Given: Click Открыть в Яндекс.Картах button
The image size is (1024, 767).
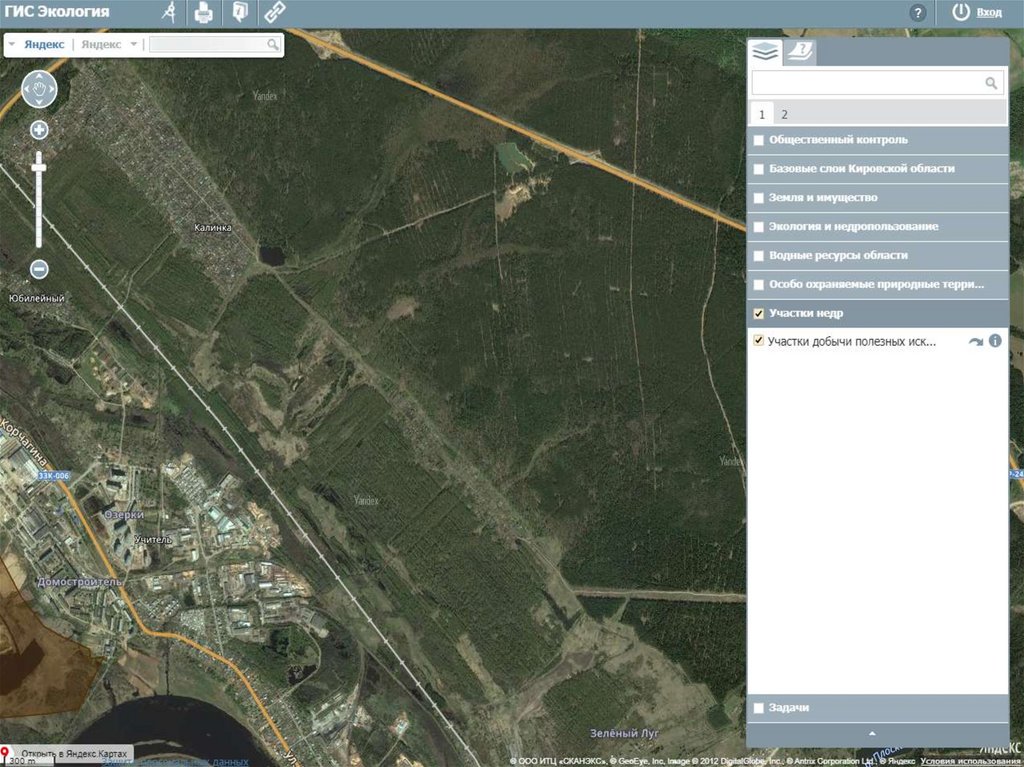Looking at the screenshot, I should 68,752.
